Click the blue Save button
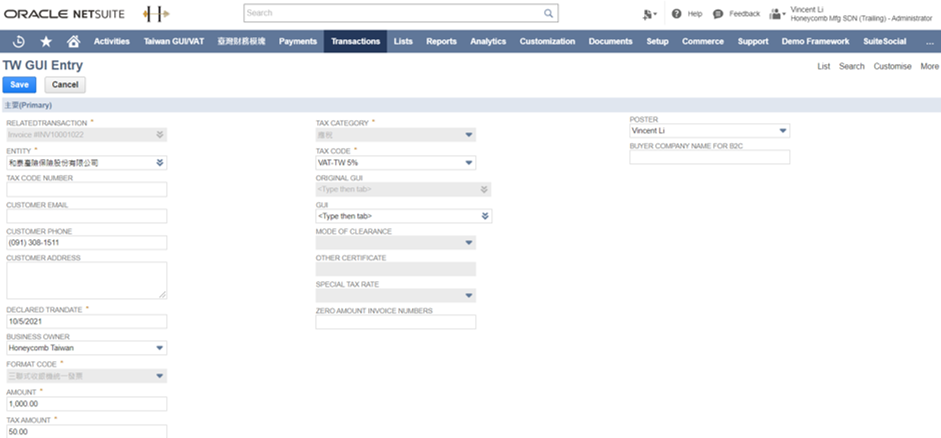941x438 pixels. tap(19, 85)
